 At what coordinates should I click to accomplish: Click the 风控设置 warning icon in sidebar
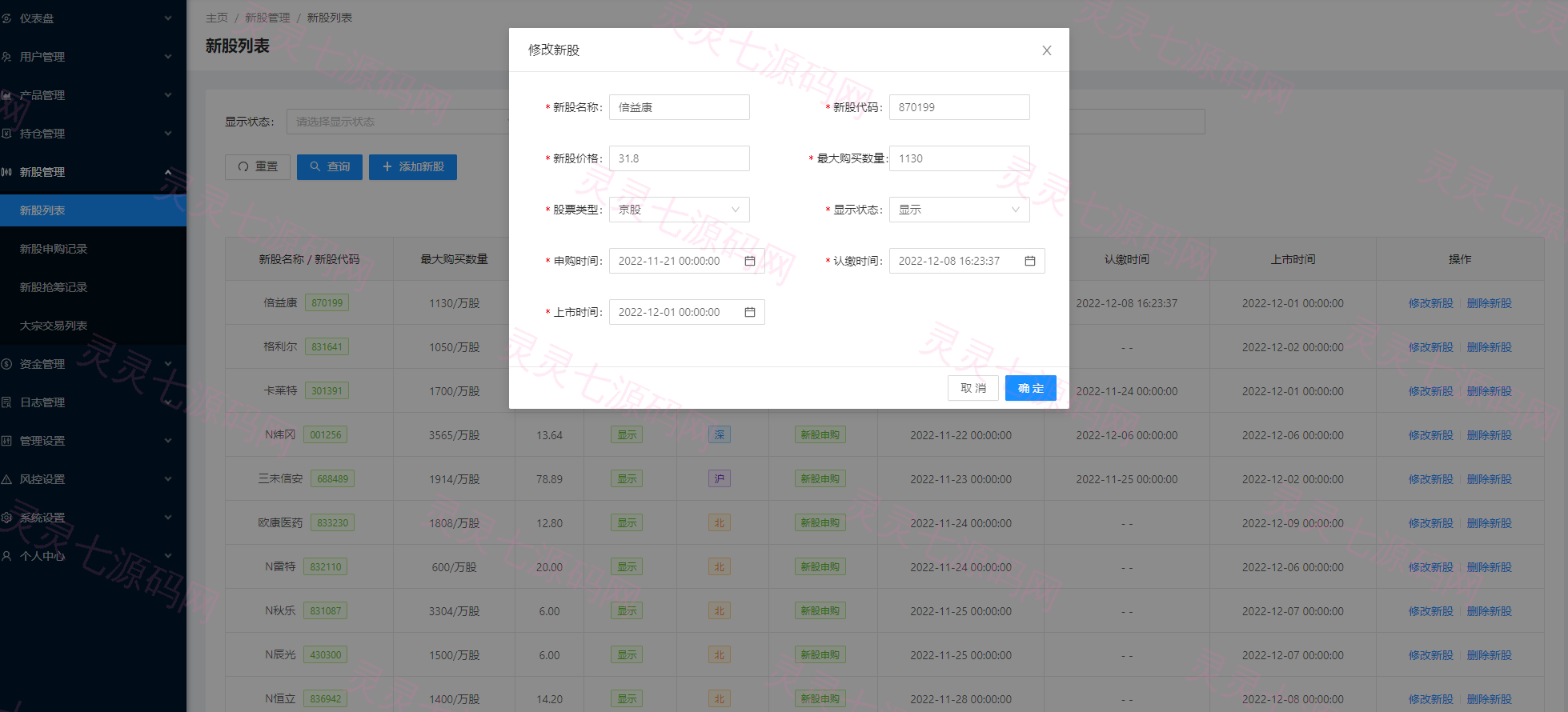point(6,479)
